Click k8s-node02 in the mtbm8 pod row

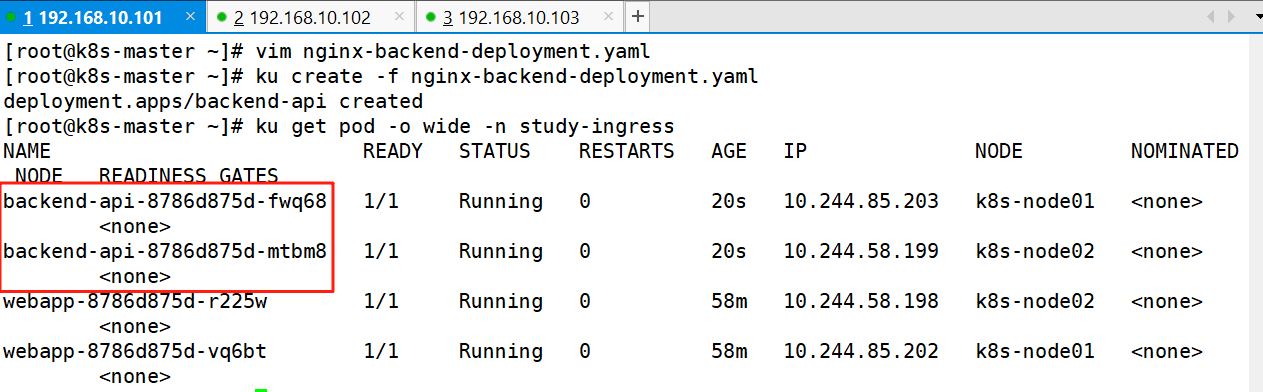point(1035,252)
